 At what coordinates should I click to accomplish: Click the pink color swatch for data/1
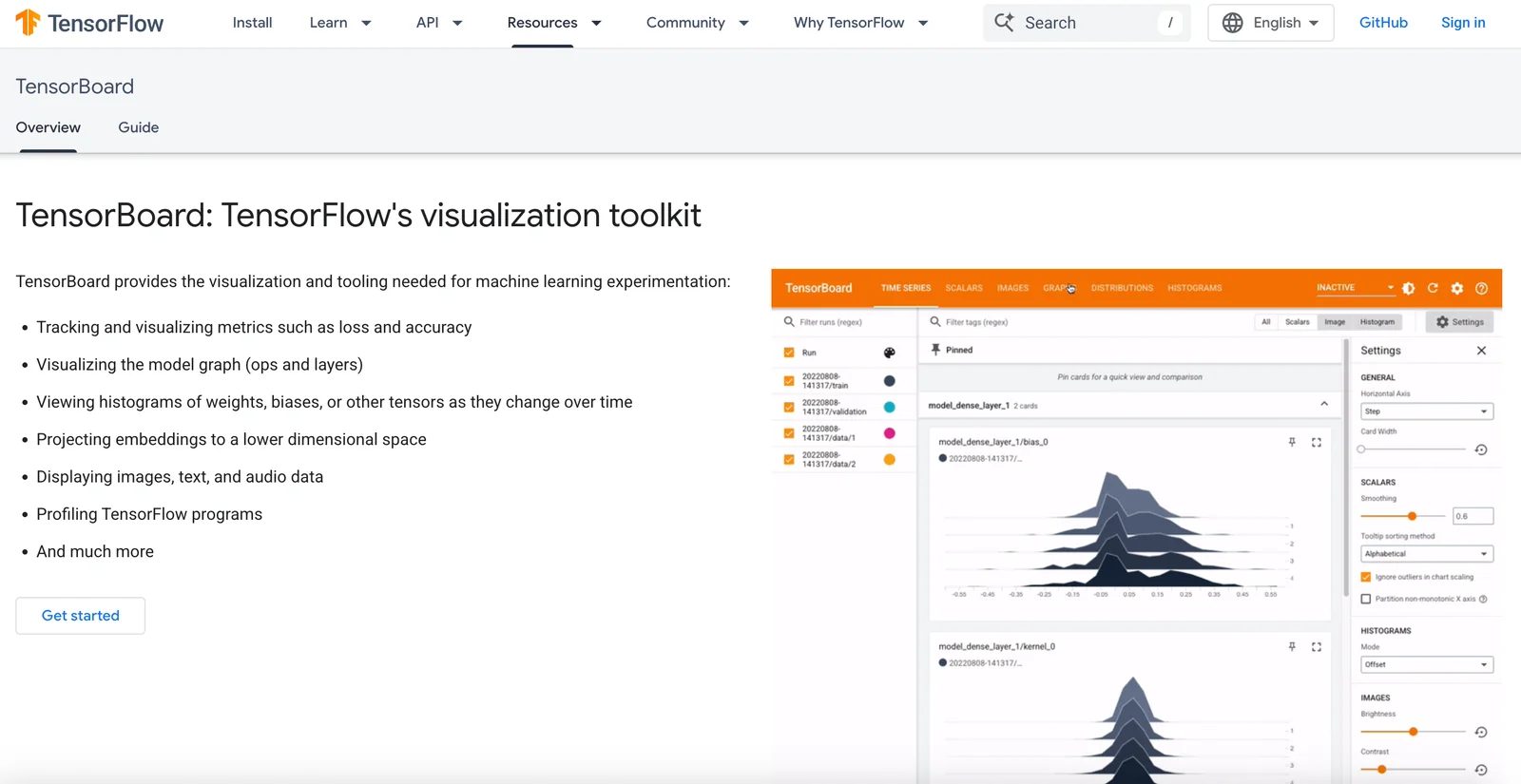point(890,433)
